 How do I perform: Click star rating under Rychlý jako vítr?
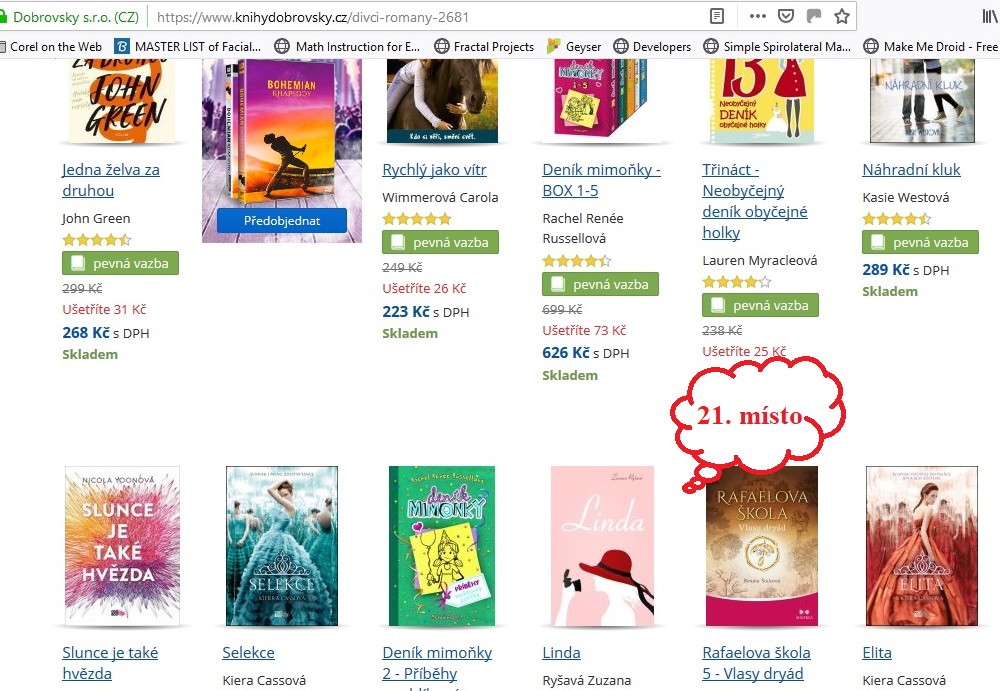(x=417, y=219)
